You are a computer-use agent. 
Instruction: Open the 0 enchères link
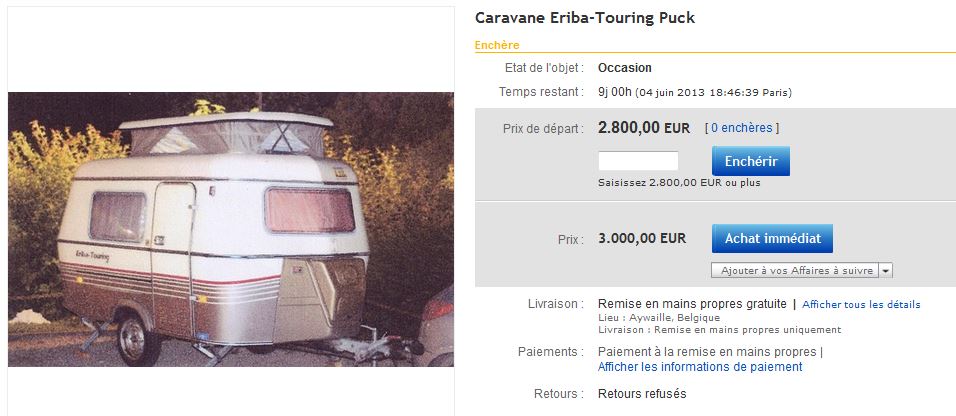741,128
